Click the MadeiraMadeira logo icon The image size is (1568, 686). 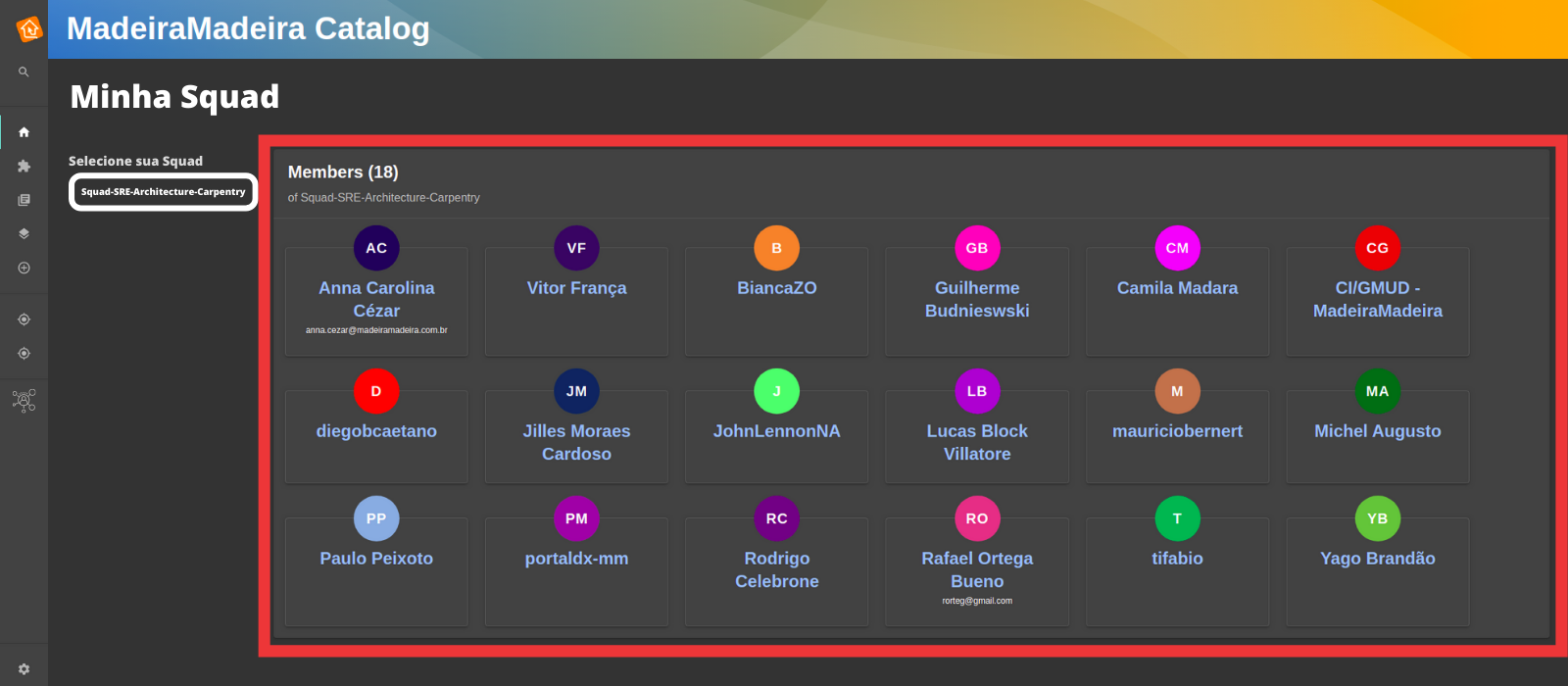[x=28, y=29]
